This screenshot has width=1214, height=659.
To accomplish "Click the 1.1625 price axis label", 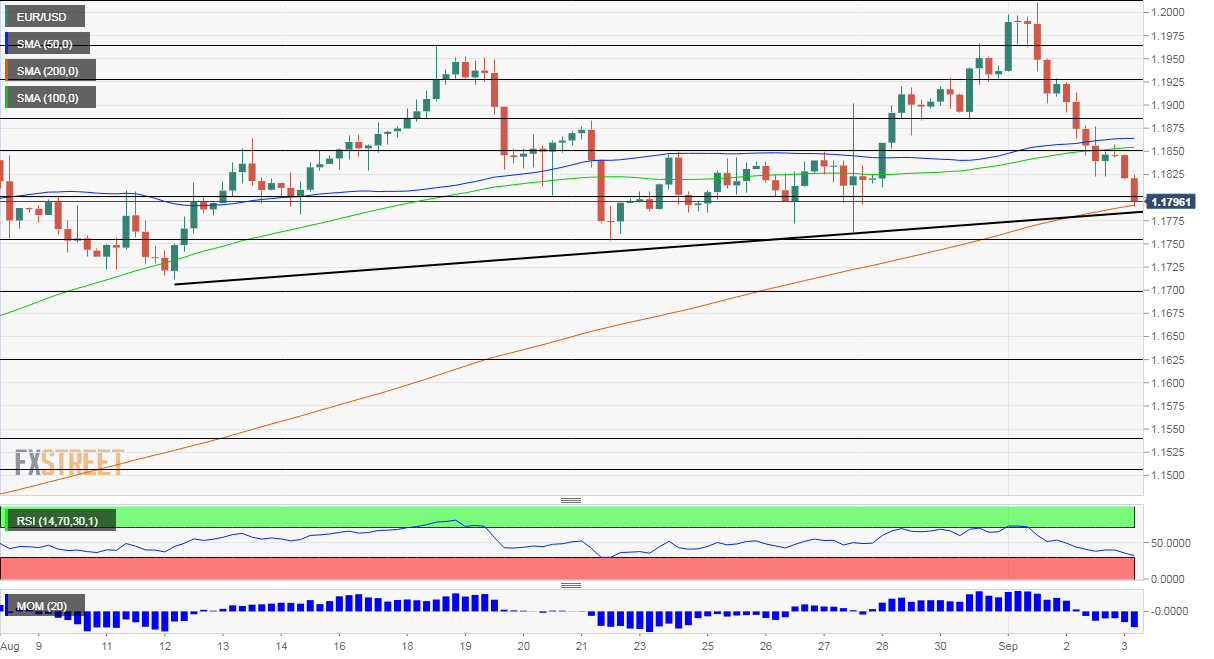I will click(1168, 360).
